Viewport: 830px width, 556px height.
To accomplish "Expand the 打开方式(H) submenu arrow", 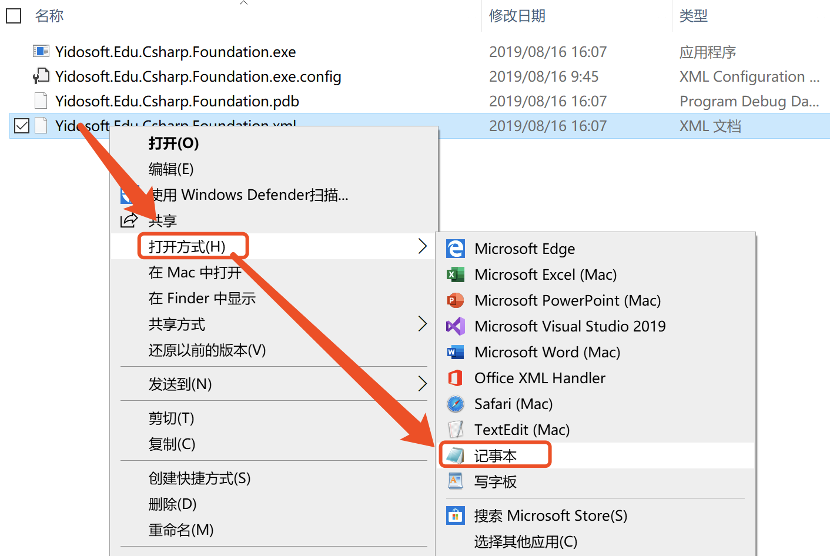I will [422, 246].
